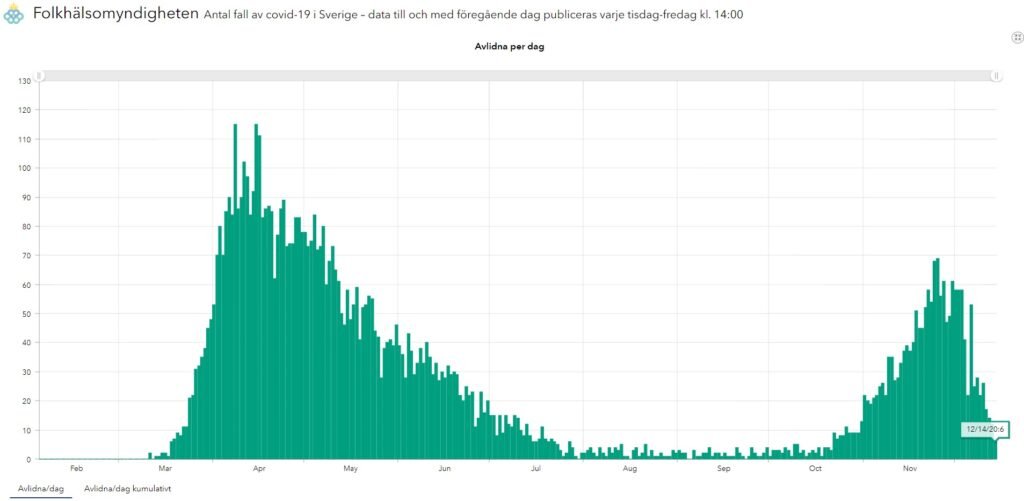
Task: Click the Folkhälsomyndigheten logo icon
Action: 15,17
